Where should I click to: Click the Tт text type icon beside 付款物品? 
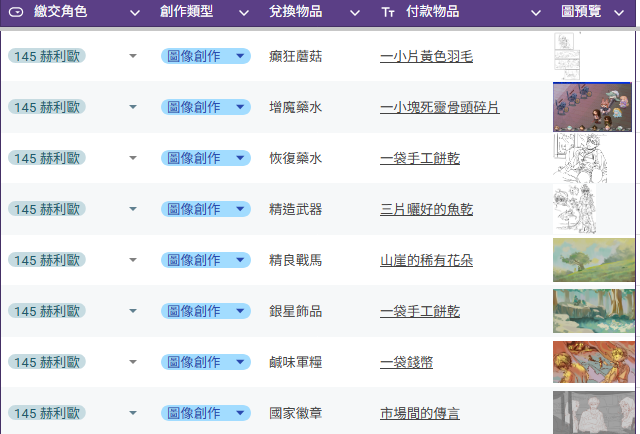(x=388, y=13)
